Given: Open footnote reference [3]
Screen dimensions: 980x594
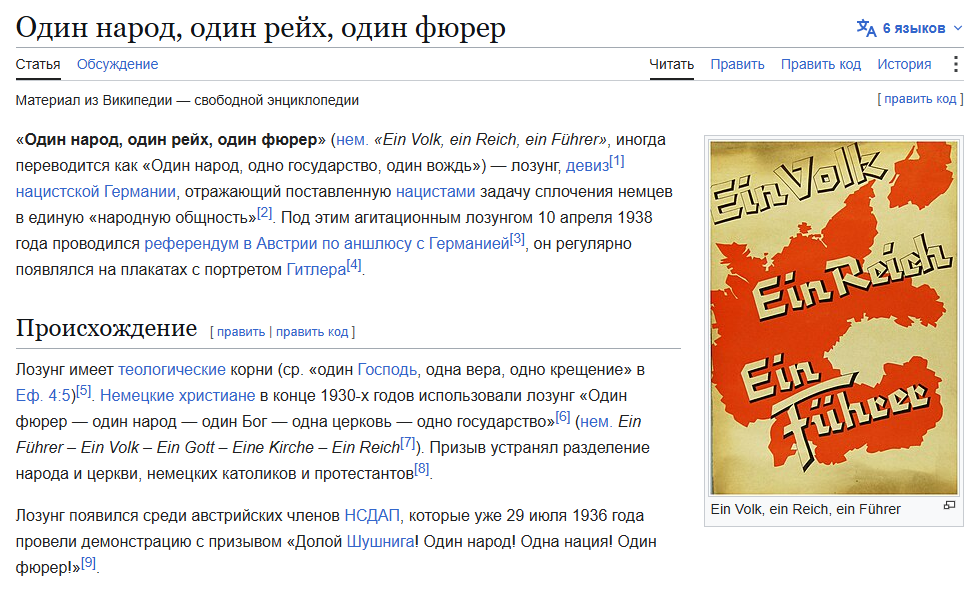Looking at the screenshot, I should [x=518, y=239].
